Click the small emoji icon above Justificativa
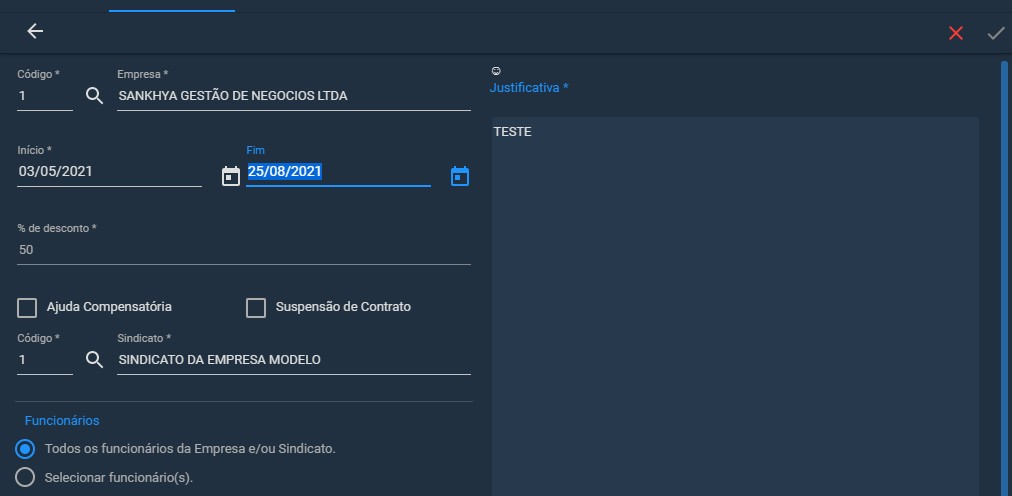The height and width of the screenshot is (496, 1012). (x=496, y=71)
